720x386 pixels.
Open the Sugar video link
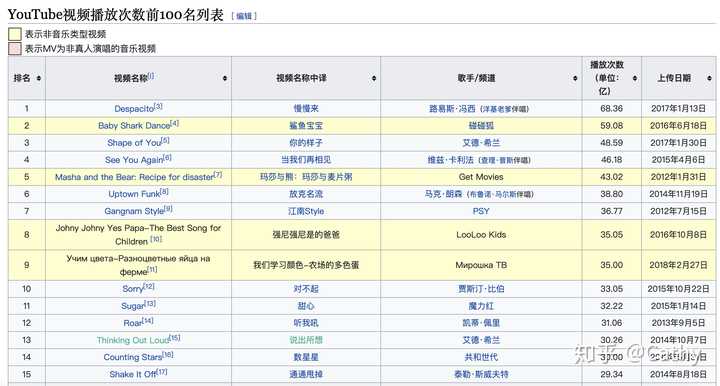tap(133, 306)
